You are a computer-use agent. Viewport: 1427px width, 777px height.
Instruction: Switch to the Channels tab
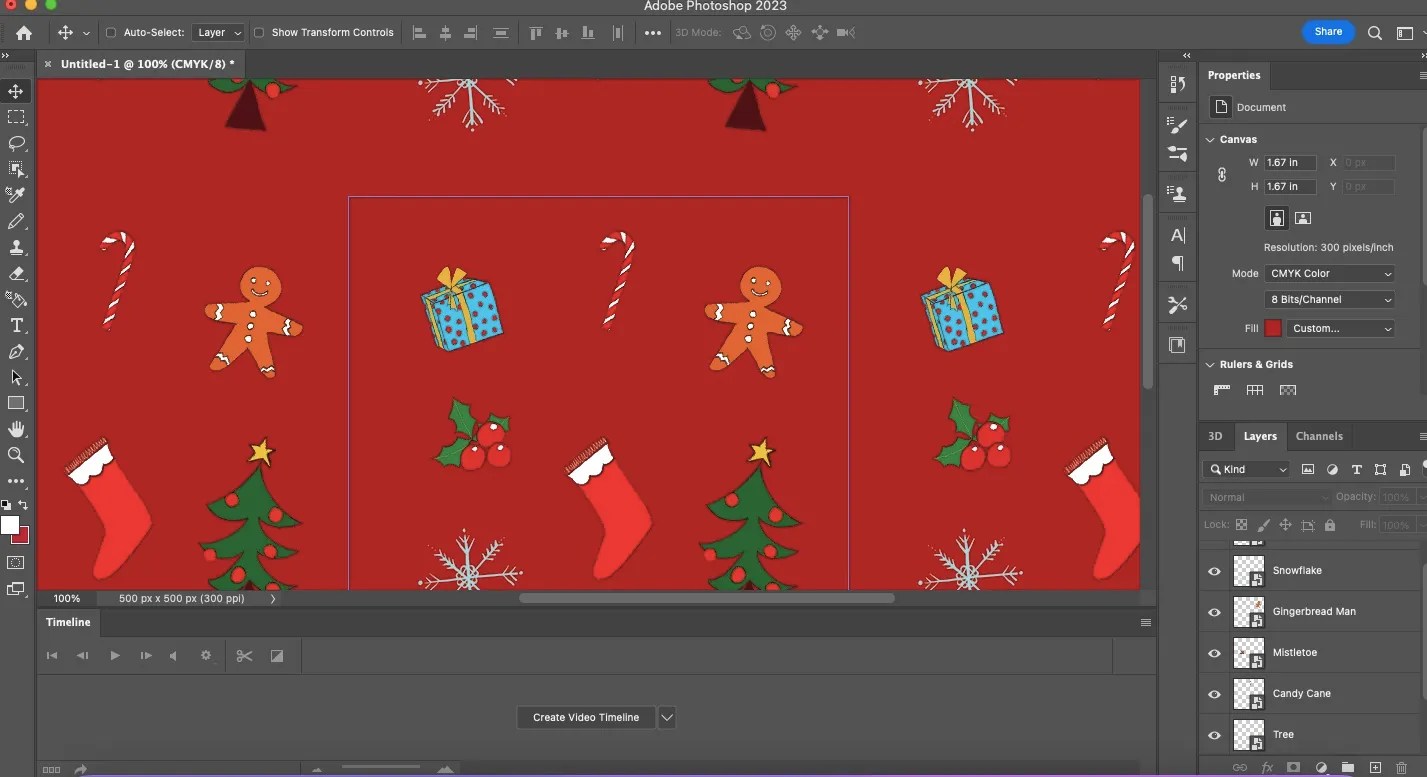[1319, 436]
